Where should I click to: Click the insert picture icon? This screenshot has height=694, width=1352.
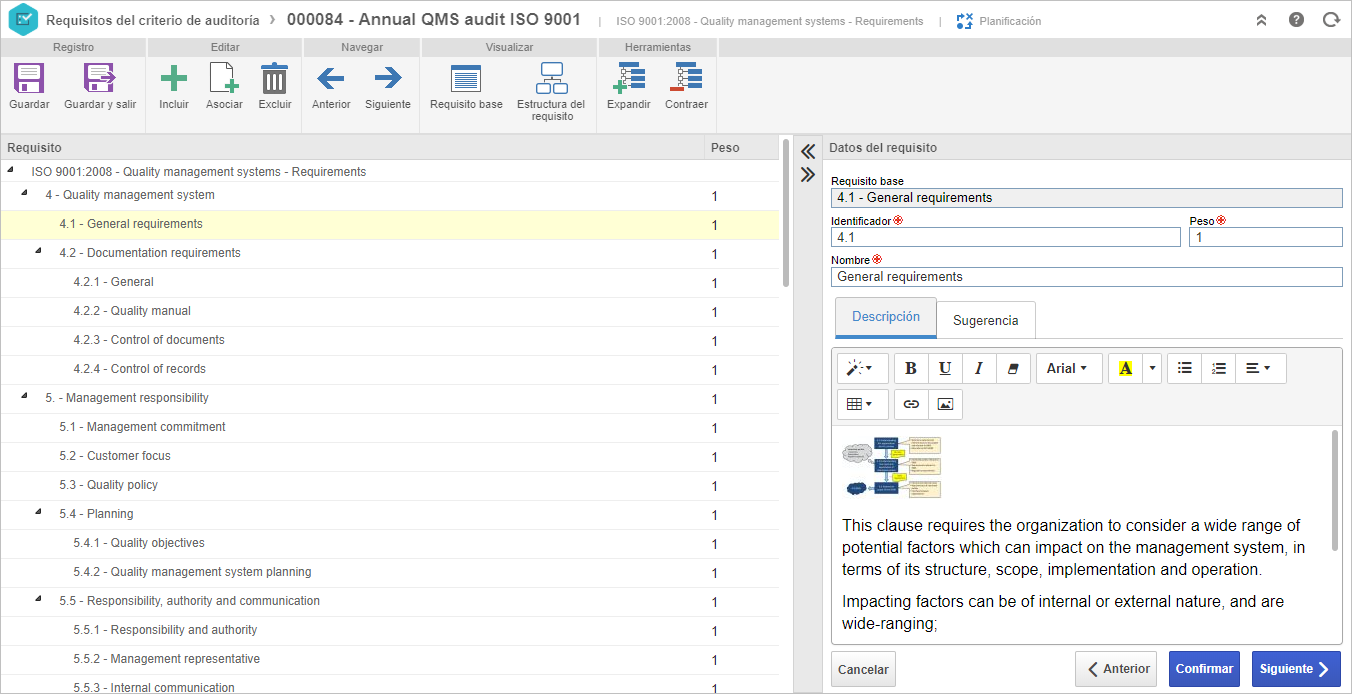(x=945, y=404)
